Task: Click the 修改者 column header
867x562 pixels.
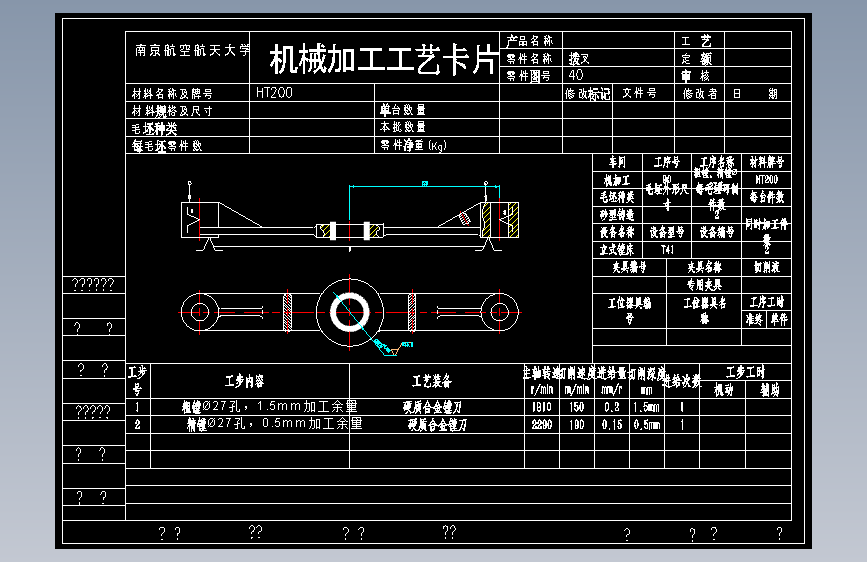Action: [700, 93]
